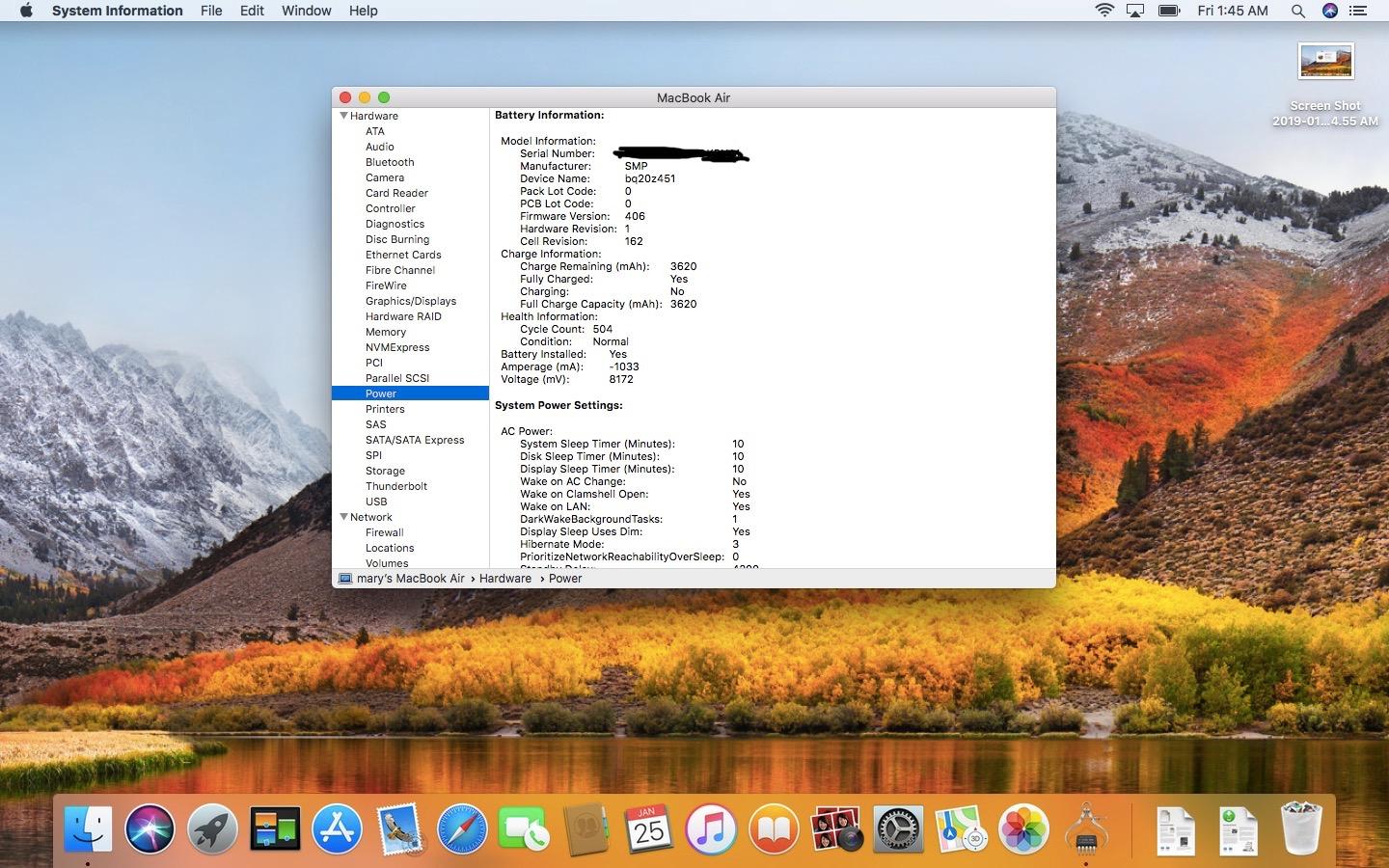Select the highlighted Power entry
The width and height of the screenshot is (1389, 868).
tap(410, 393)
